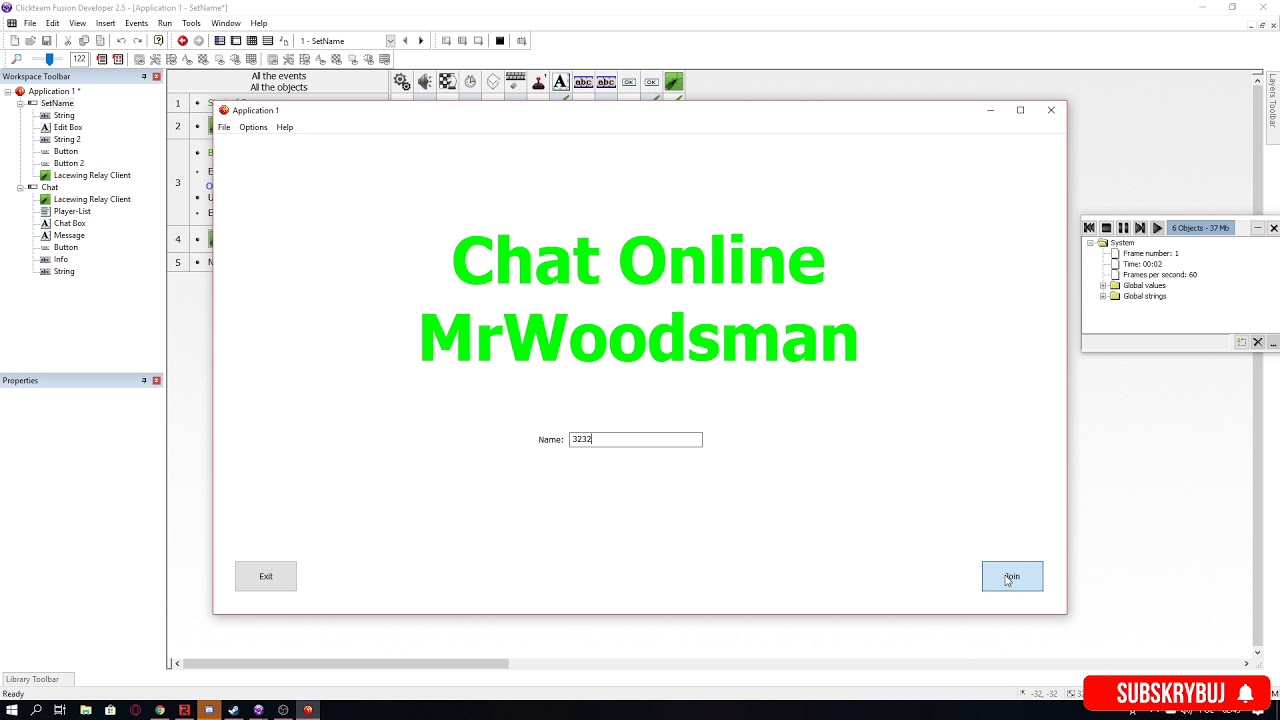Collapse the Application 1 tree node

(8, 91)
